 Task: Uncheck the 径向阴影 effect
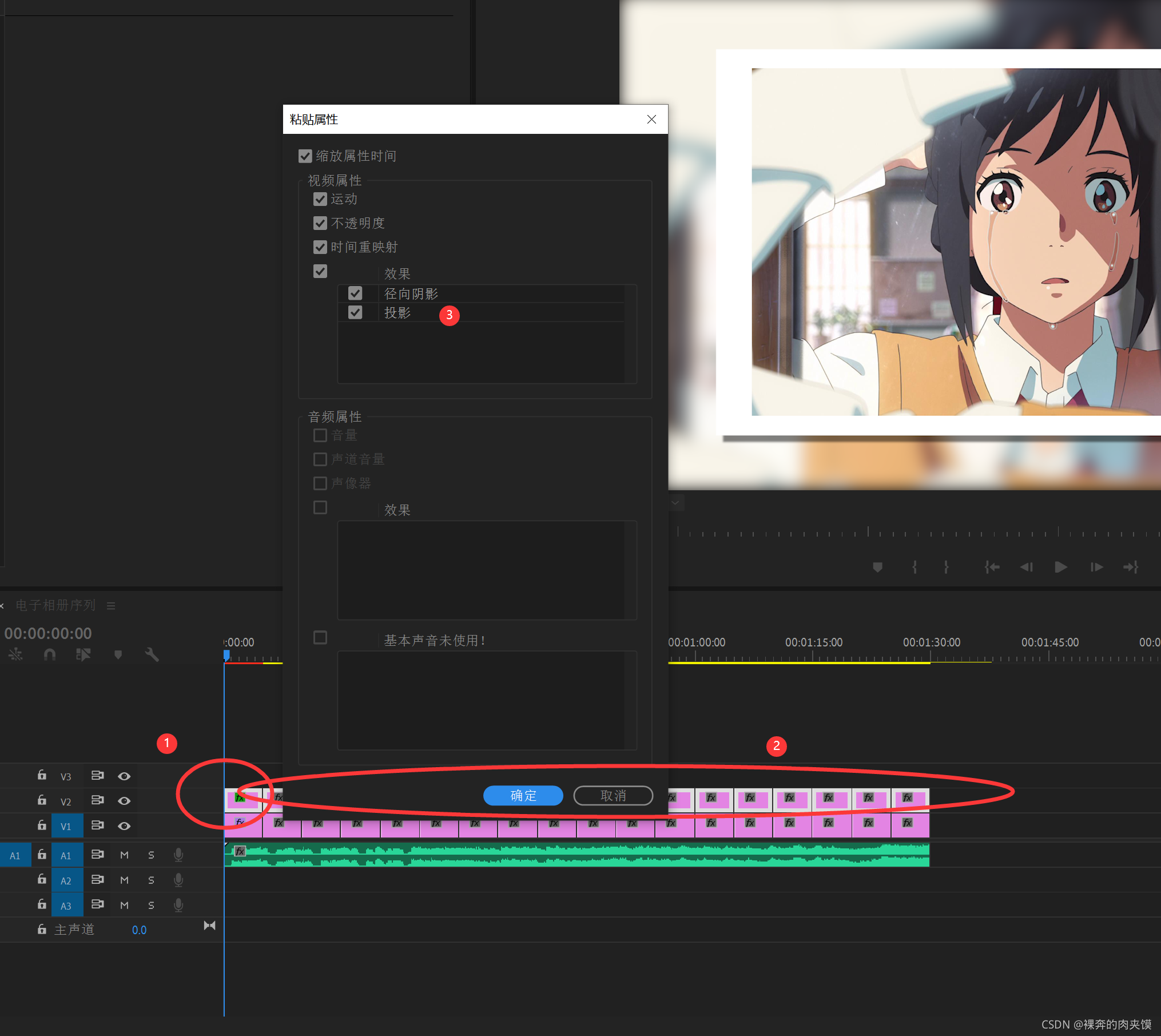click(x=355, y=293)
